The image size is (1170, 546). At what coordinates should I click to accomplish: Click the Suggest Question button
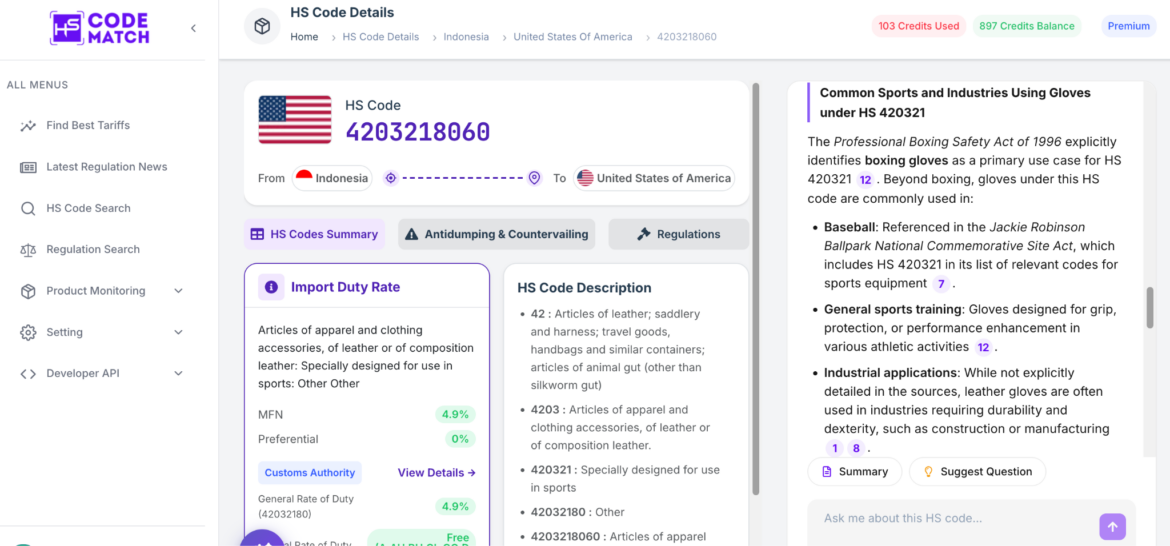[x=977, y=471]
